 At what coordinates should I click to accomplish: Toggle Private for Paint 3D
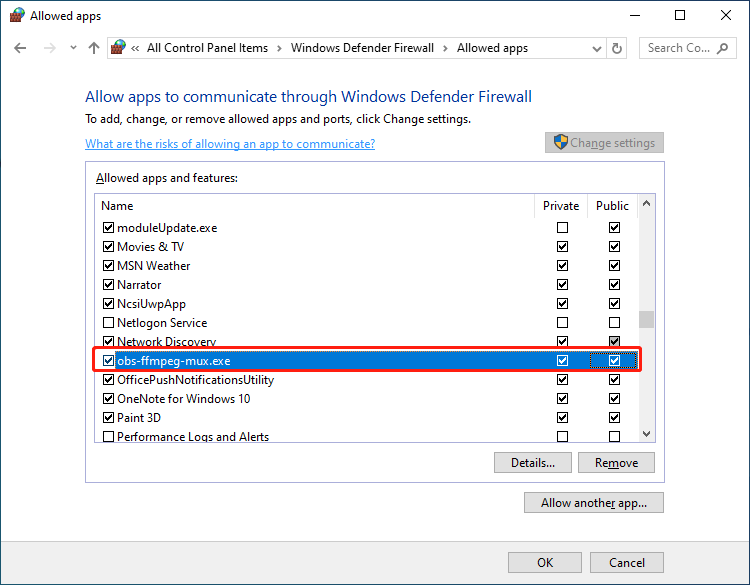pyautogui.click(x=562, y=418)
